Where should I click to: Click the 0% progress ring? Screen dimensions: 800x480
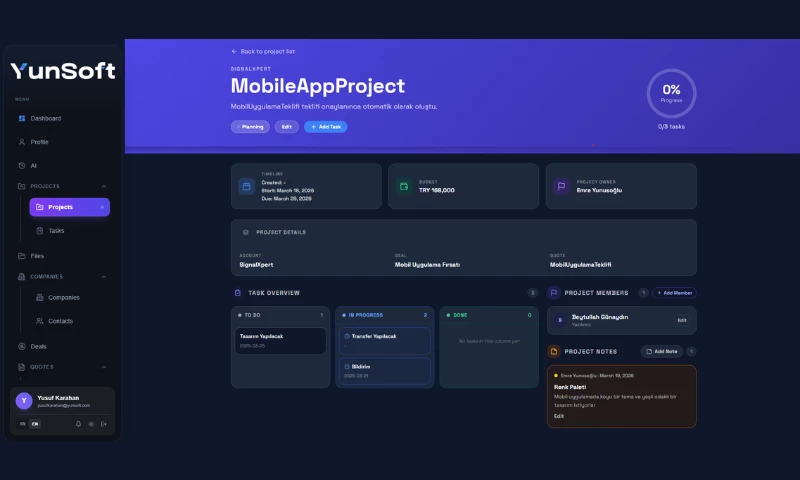[671, 93]
